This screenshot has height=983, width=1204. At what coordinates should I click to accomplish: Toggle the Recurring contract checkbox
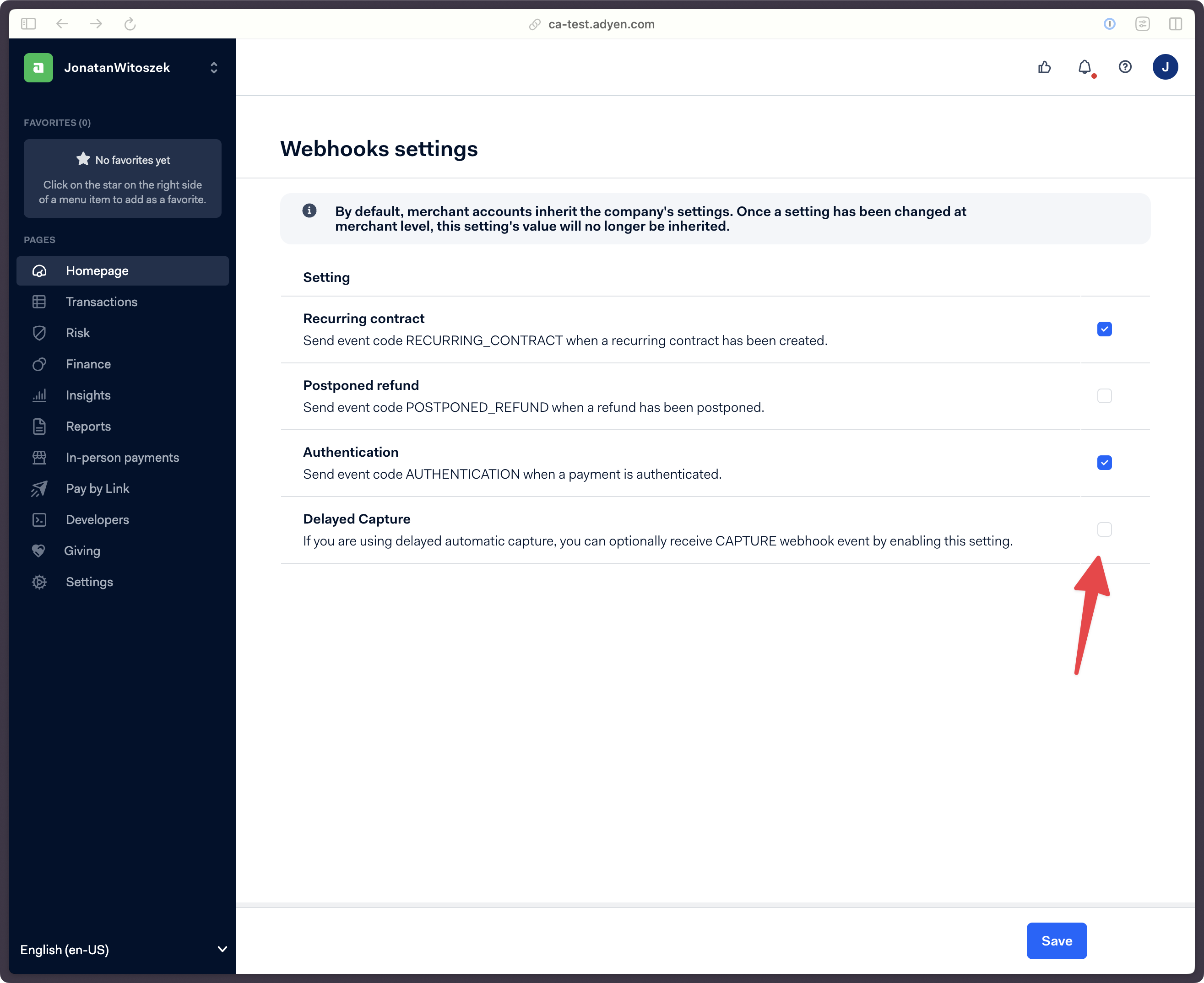(x=1105, y=329)
